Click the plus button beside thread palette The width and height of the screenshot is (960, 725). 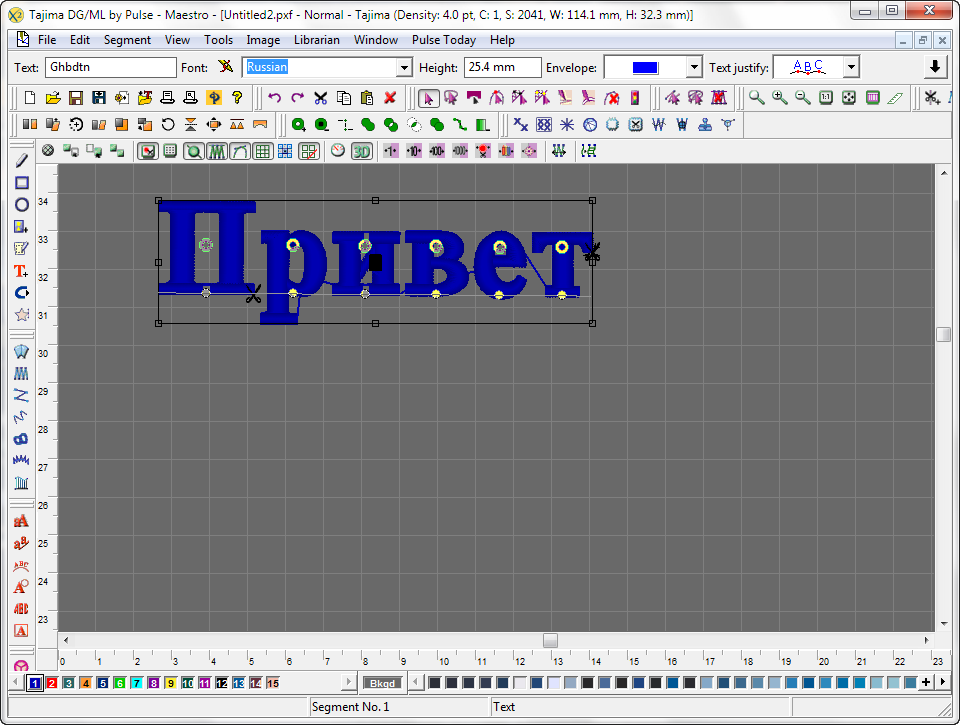tap(926, 682)
